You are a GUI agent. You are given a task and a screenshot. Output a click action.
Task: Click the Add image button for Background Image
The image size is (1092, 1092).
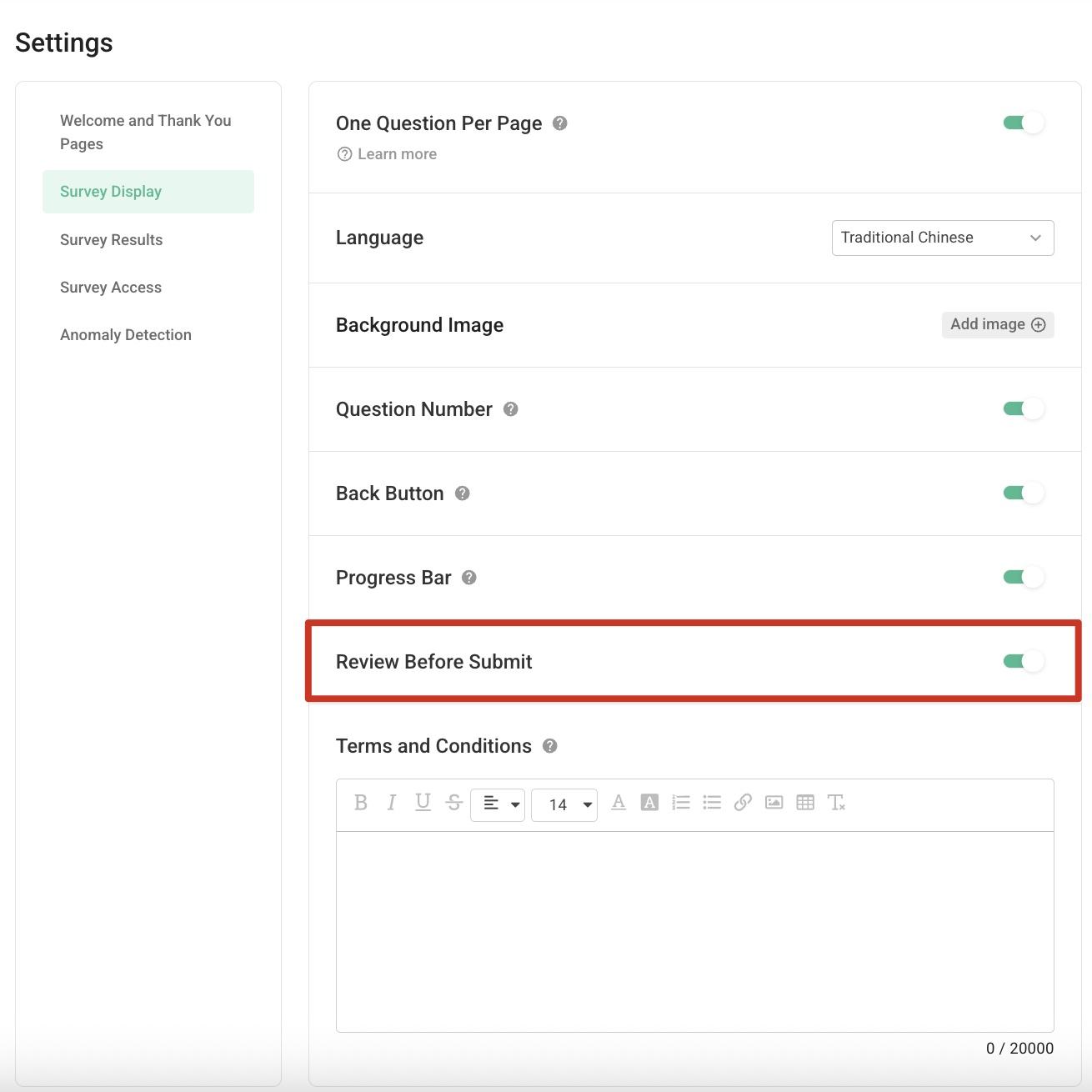[997, 324]
